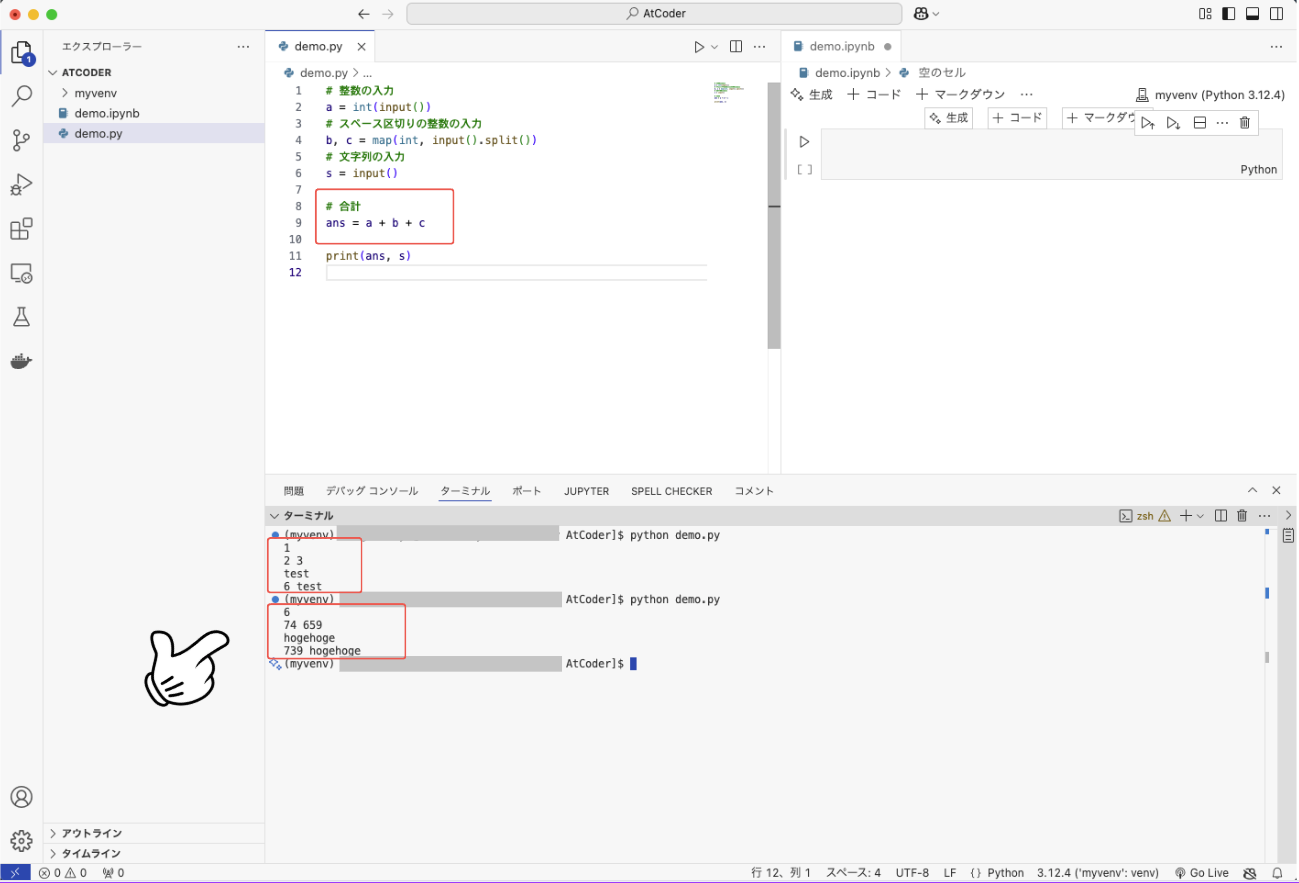Screen dimensions: 1299x883
Task: Open the Docker view in the sidebar
Action: coord(21,361)
